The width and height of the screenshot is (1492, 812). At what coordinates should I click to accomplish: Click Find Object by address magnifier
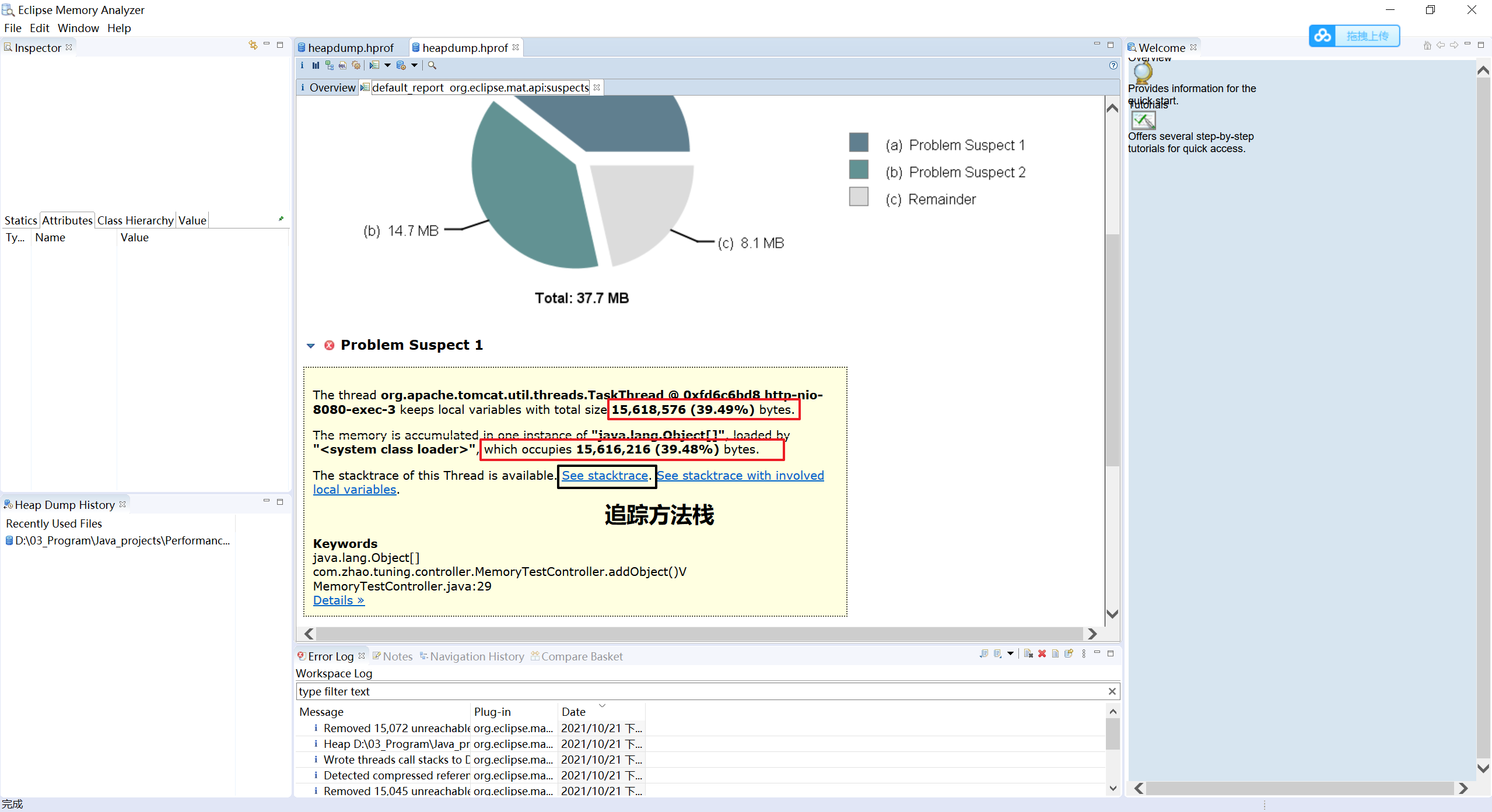(432, 65)
